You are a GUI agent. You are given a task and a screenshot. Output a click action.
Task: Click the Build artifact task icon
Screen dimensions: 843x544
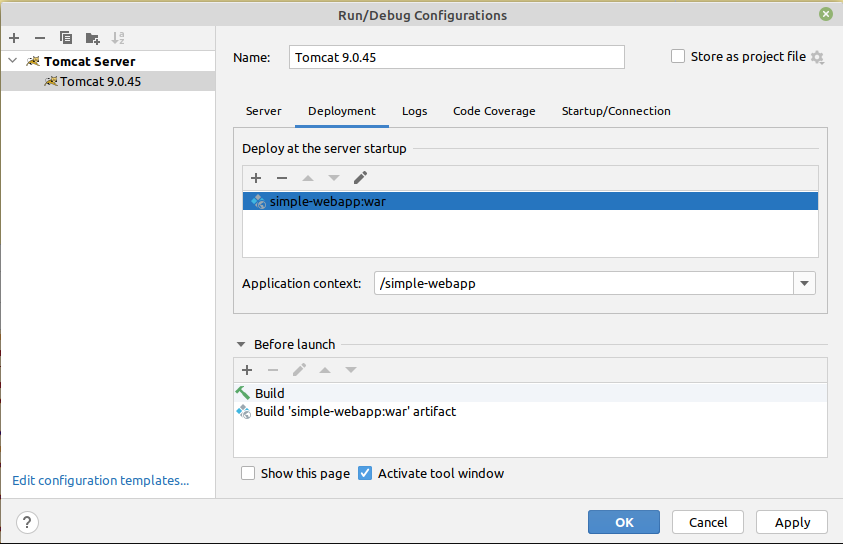tap(244, 412)
